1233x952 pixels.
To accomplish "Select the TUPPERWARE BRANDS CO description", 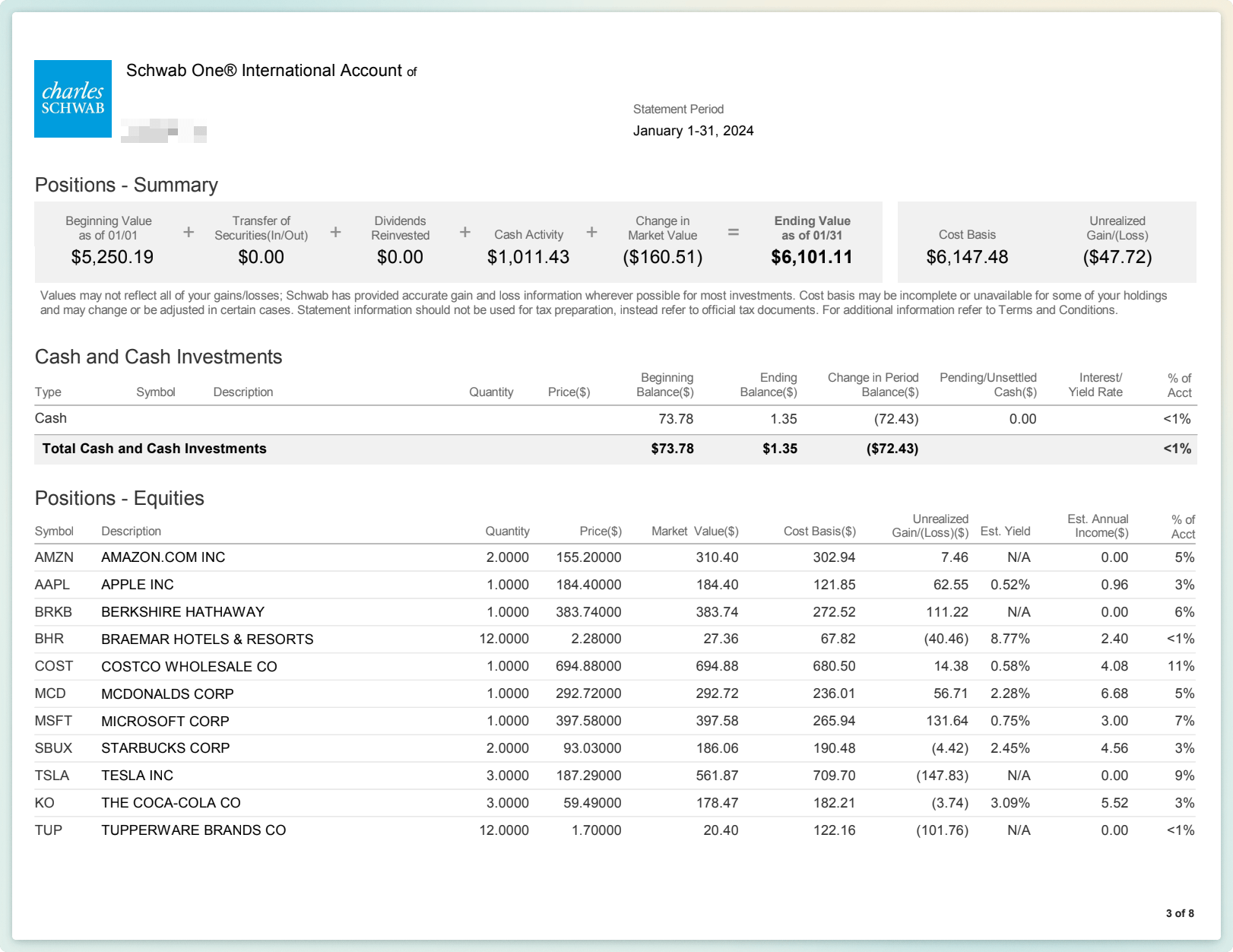I will coord(193,830).
